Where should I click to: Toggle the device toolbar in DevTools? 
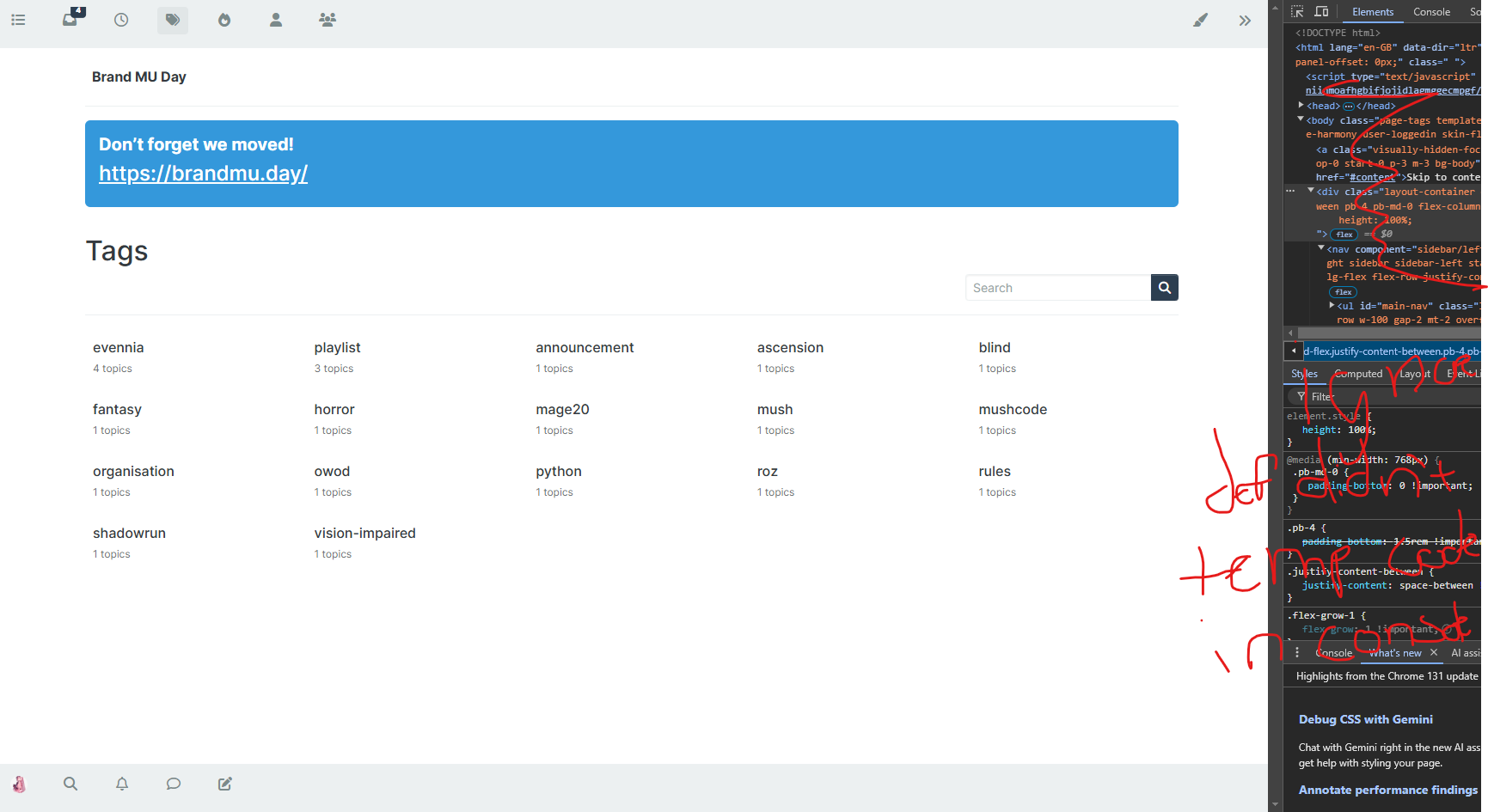tap(1321, 11)
